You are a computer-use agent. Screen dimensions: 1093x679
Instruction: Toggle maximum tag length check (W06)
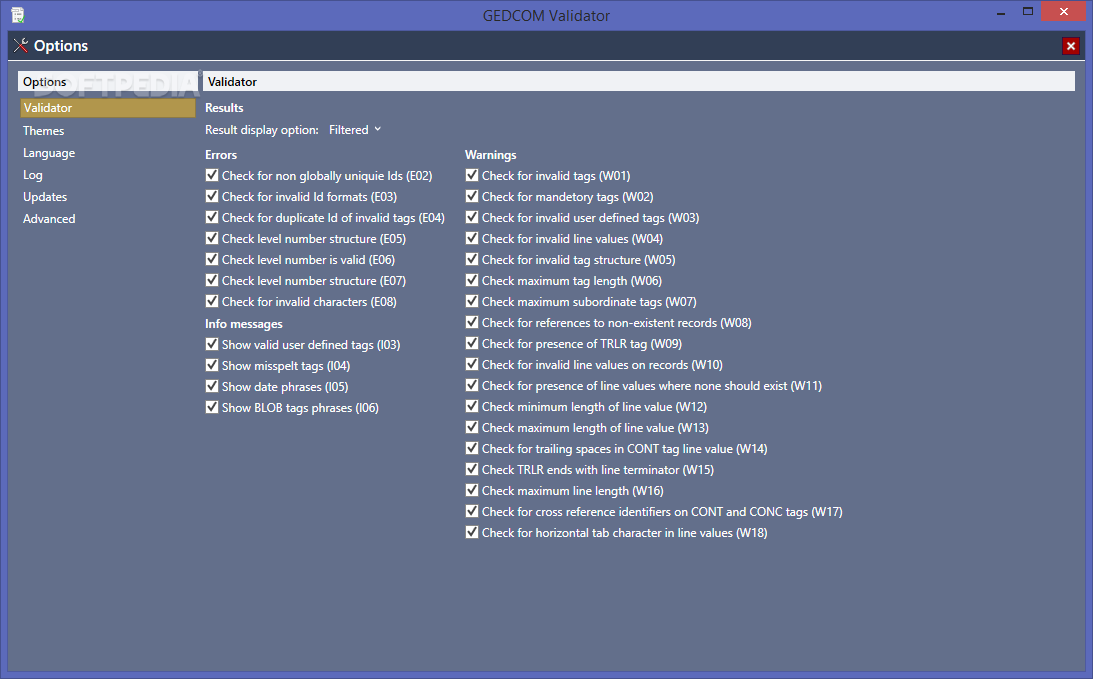tap(472, 280)
